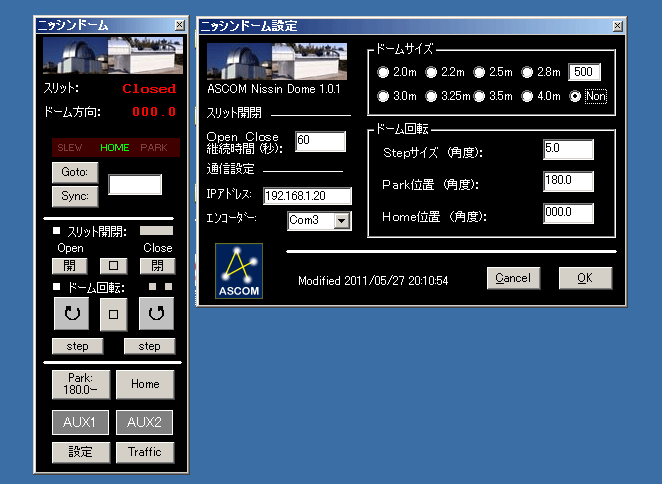This screenshot has height=484, width=662.
Task: Click dome photo in ニッシンドーム panel
Action: (x=113, y=55)
